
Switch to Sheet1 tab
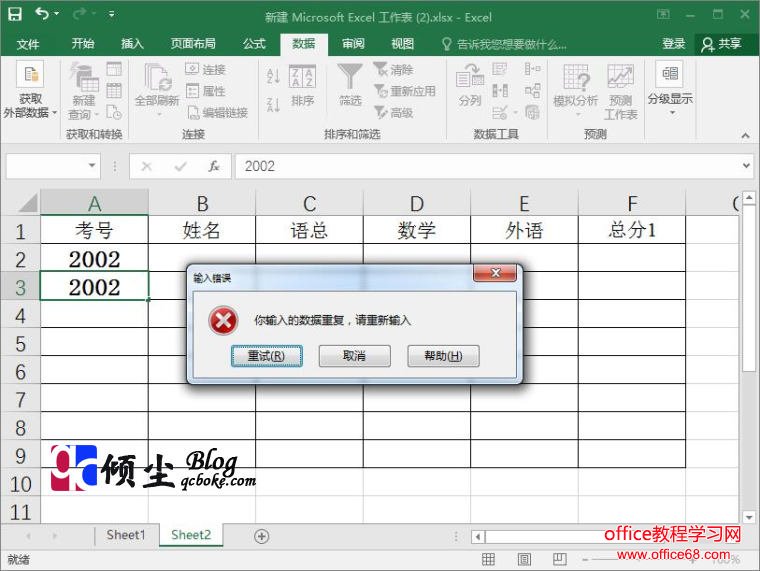pos(126,535)
